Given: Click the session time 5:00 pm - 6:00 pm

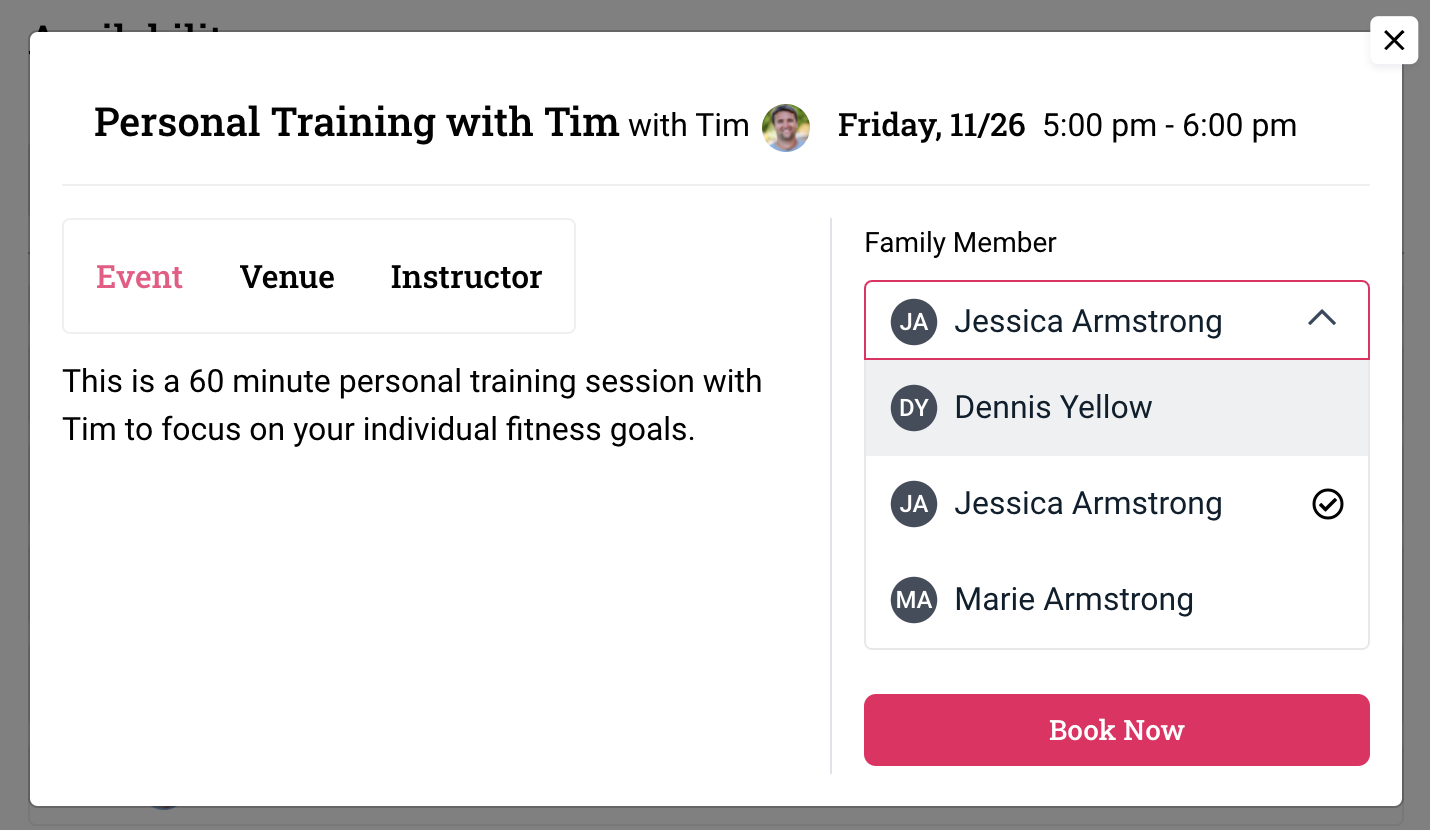Looking at the screenshot, I should coord(1169,126).
